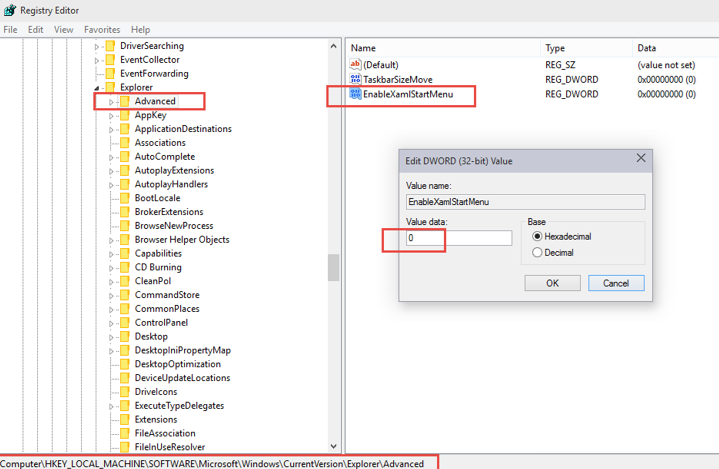Select the AutoplayExtensions tree key
The width and height of the screenshot is (719, 469).
174,171
